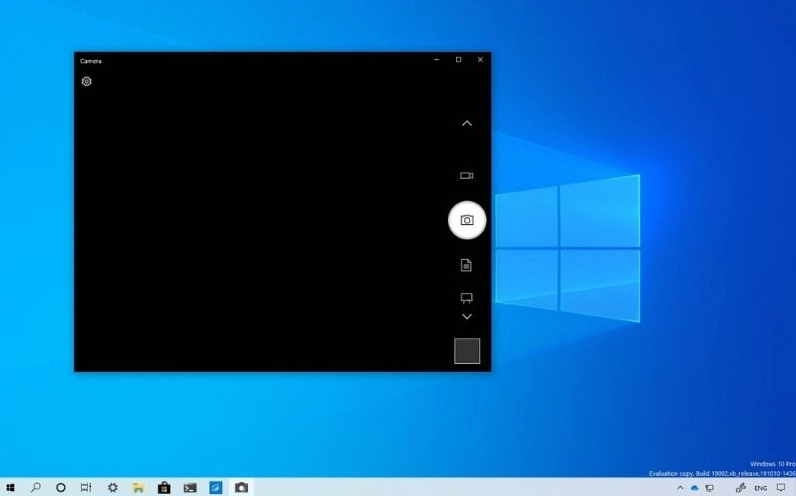Minimize the Camera window

(x=437, y=59)
